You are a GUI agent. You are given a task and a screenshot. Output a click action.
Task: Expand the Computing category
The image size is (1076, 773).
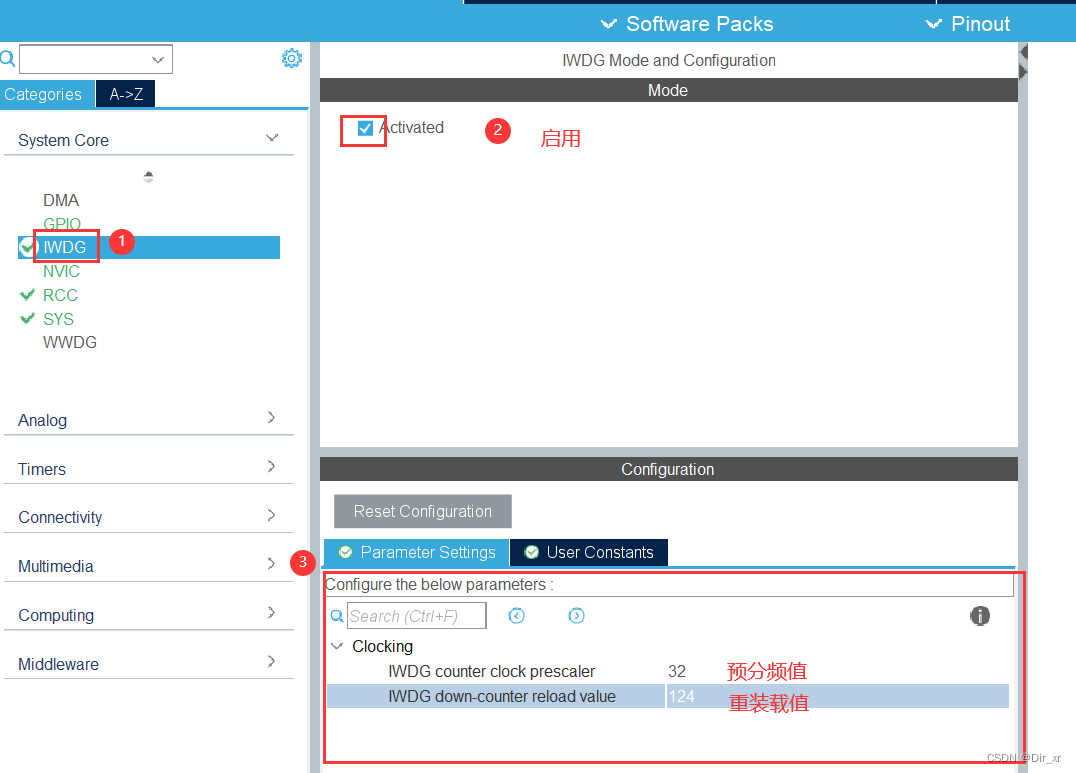(x=272, y=612)
